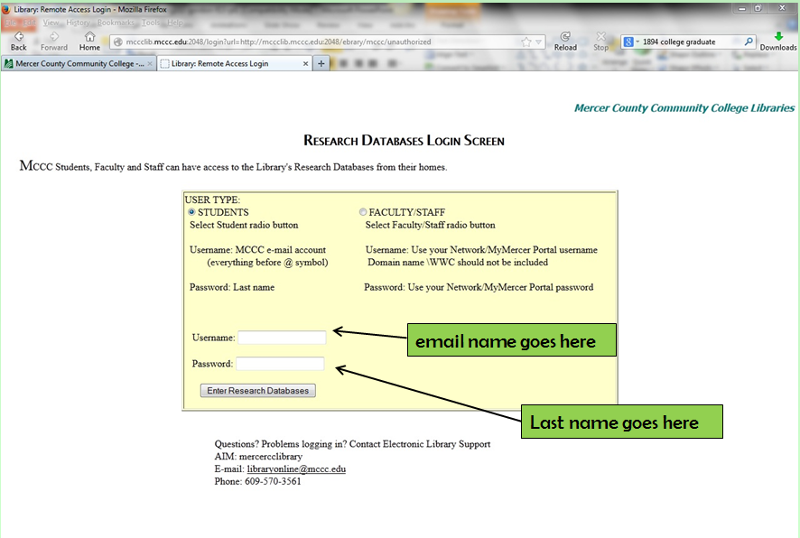Switch to Mercer County Community College tab

click(x=78, y=63)
